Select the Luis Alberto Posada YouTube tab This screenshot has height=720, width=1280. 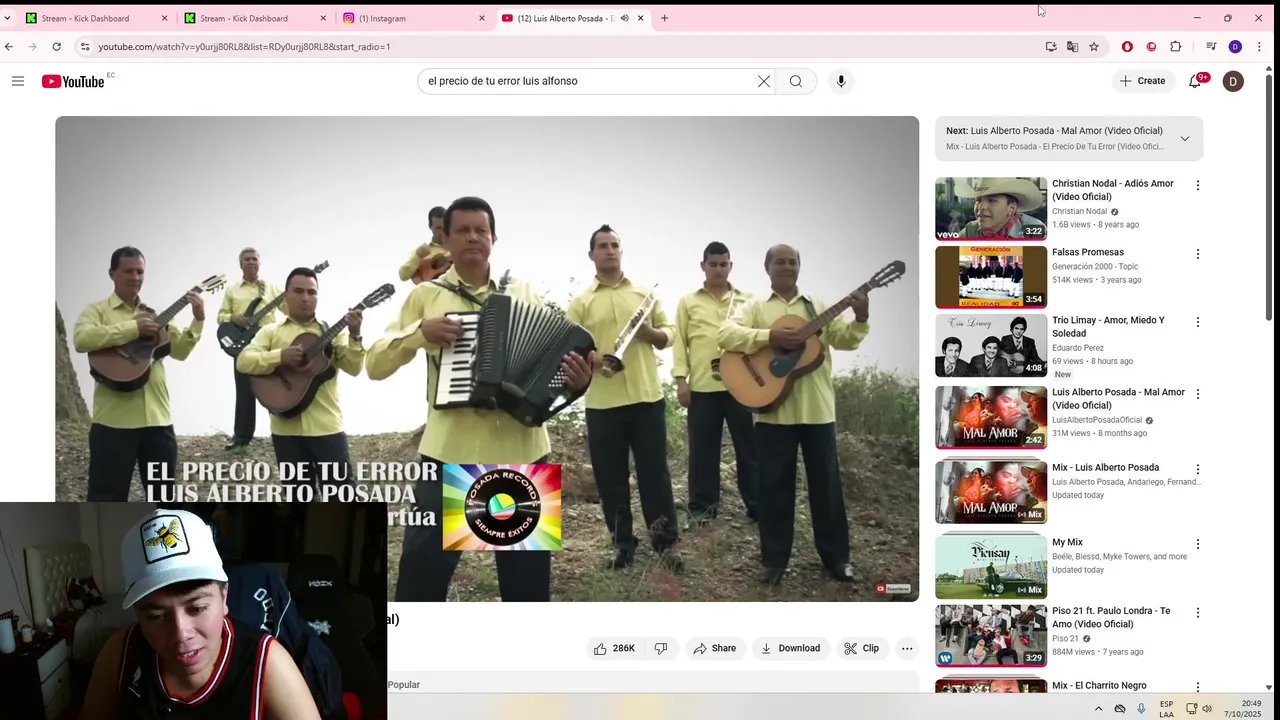(x=572, y=18)
